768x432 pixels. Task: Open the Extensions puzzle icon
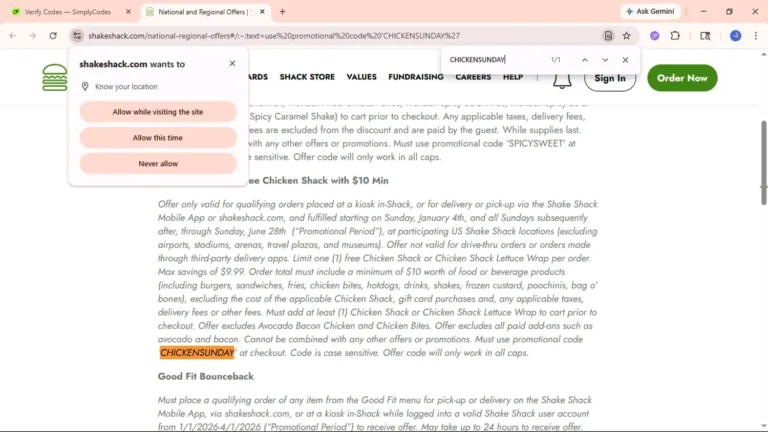pos(675,36)
